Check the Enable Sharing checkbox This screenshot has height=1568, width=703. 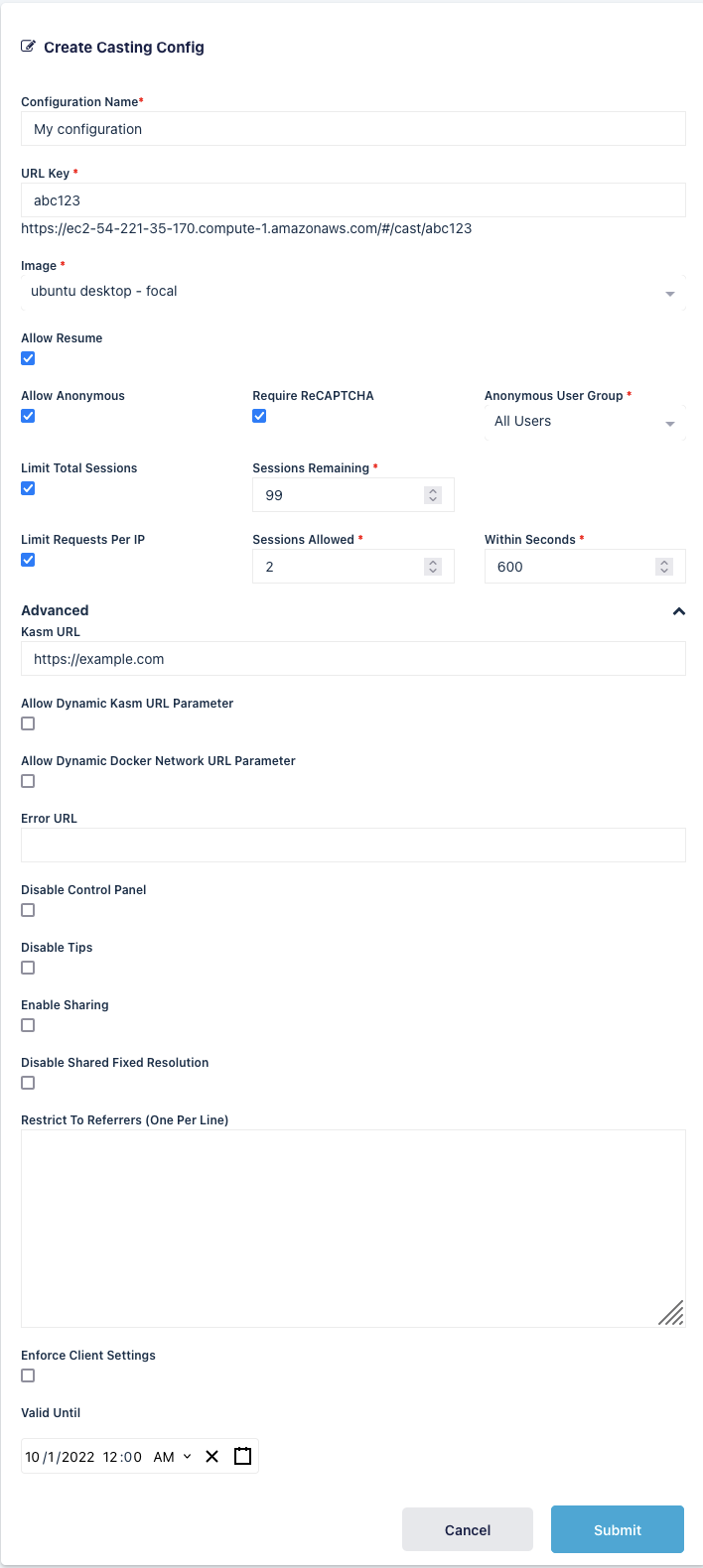click(28, 1025)
